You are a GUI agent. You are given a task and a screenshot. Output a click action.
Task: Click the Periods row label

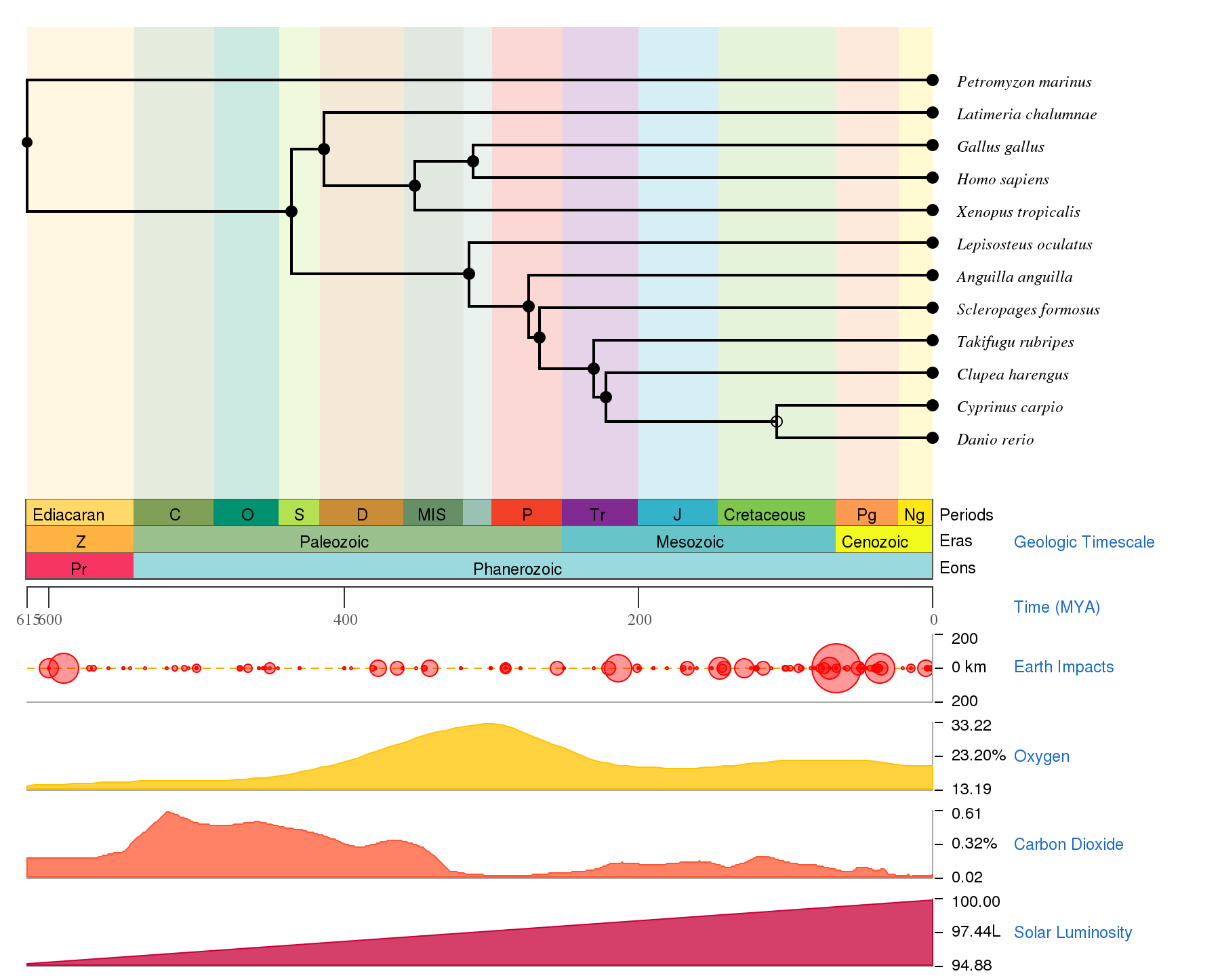click(x=966, y=515)
